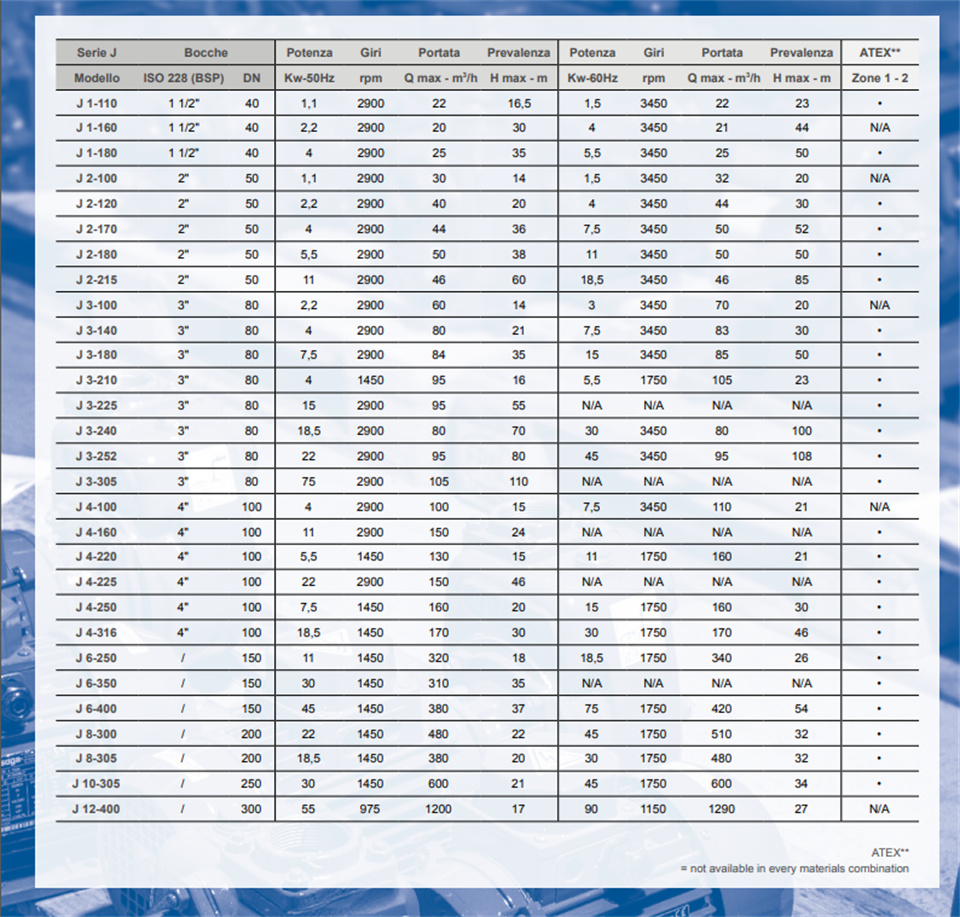
Task: Select the Kw-50Hz header
Action: pyautogui.click(x=309, y=78)
